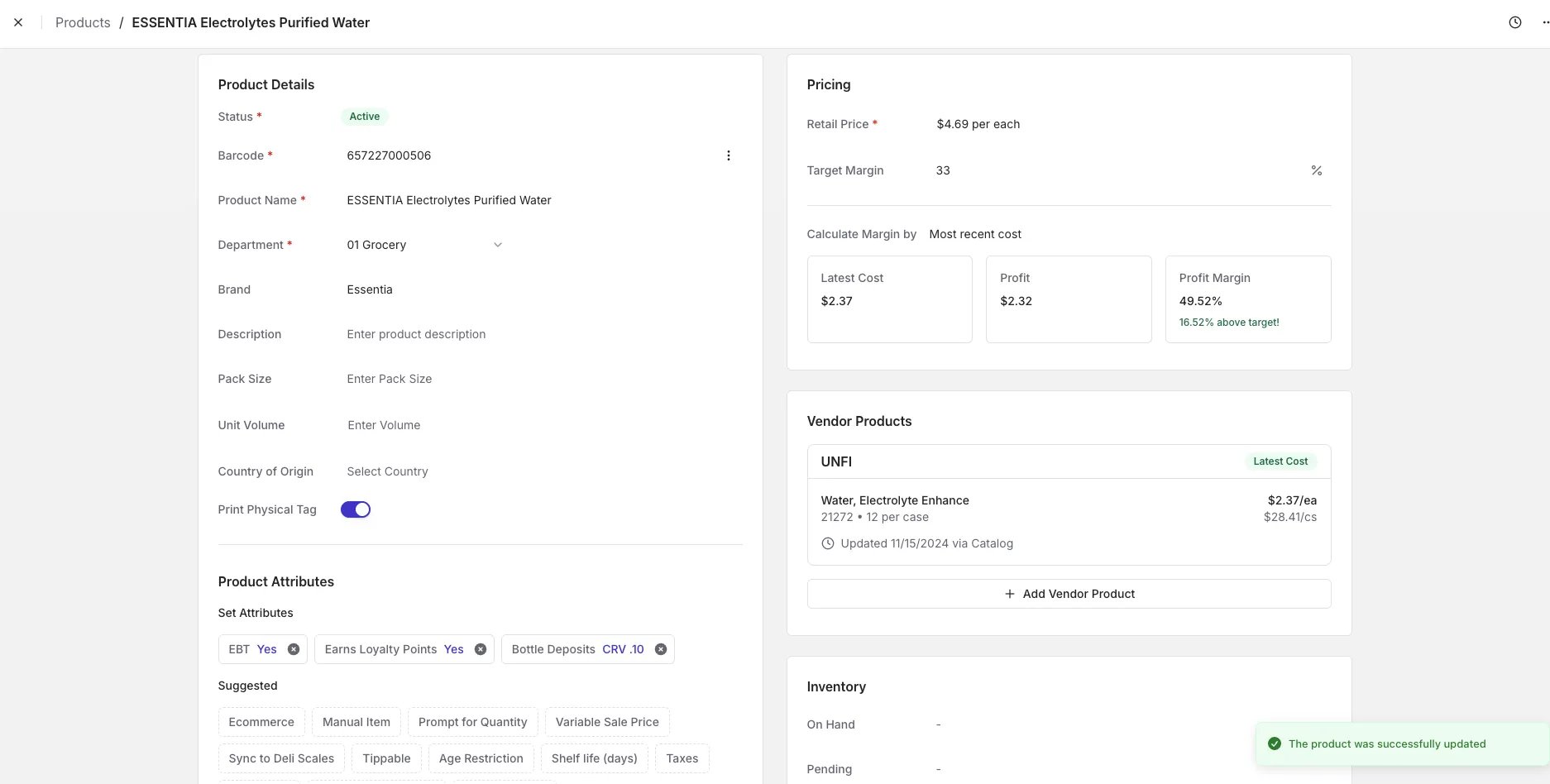Open the barcode three-dot menu
Screen dimensions: 1550x784
pos(728,155)
